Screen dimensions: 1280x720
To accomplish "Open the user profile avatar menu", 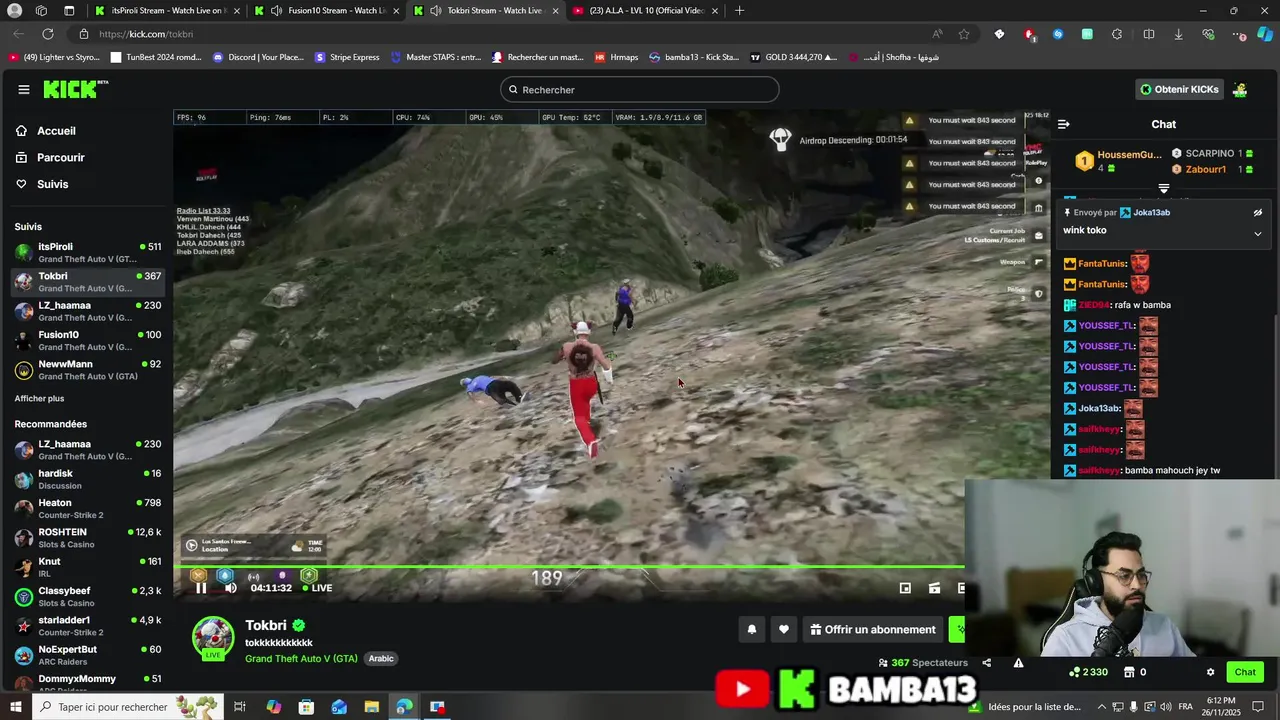I will pyautogui.click(x=1240, y=89).
